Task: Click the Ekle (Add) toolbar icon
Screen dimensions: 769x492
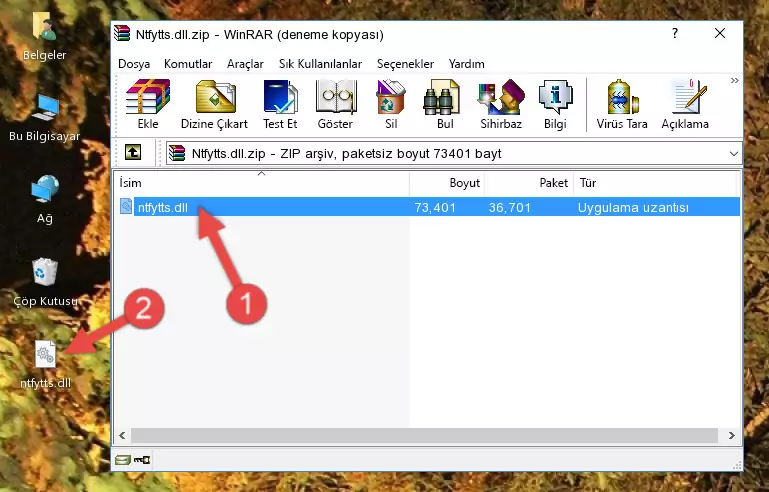Action: click(148, 104)
